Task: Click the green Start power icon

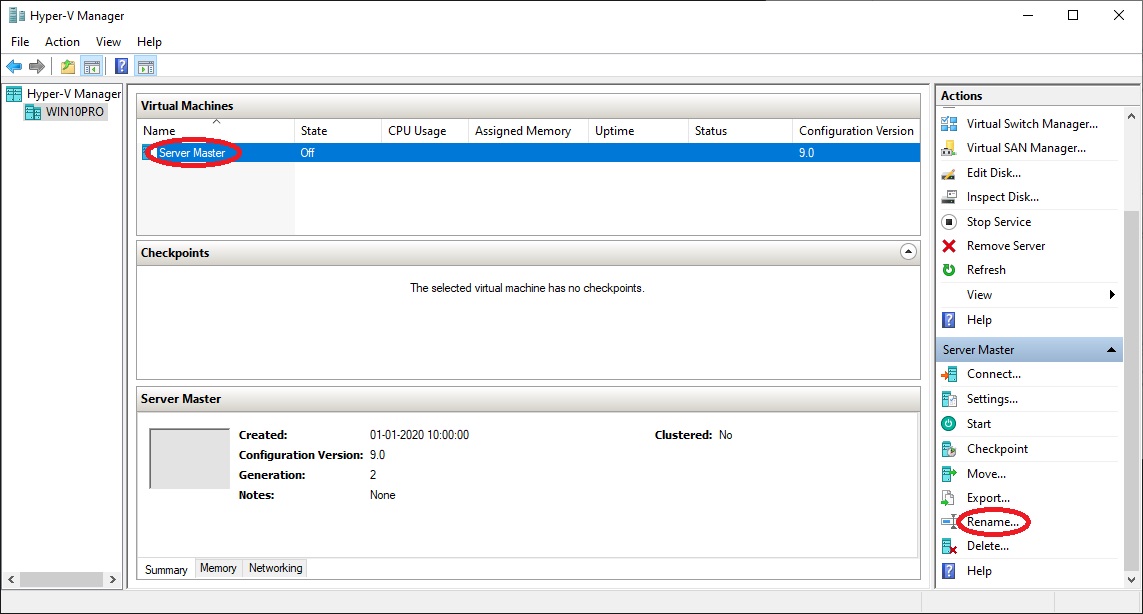Action: [949, 424]
